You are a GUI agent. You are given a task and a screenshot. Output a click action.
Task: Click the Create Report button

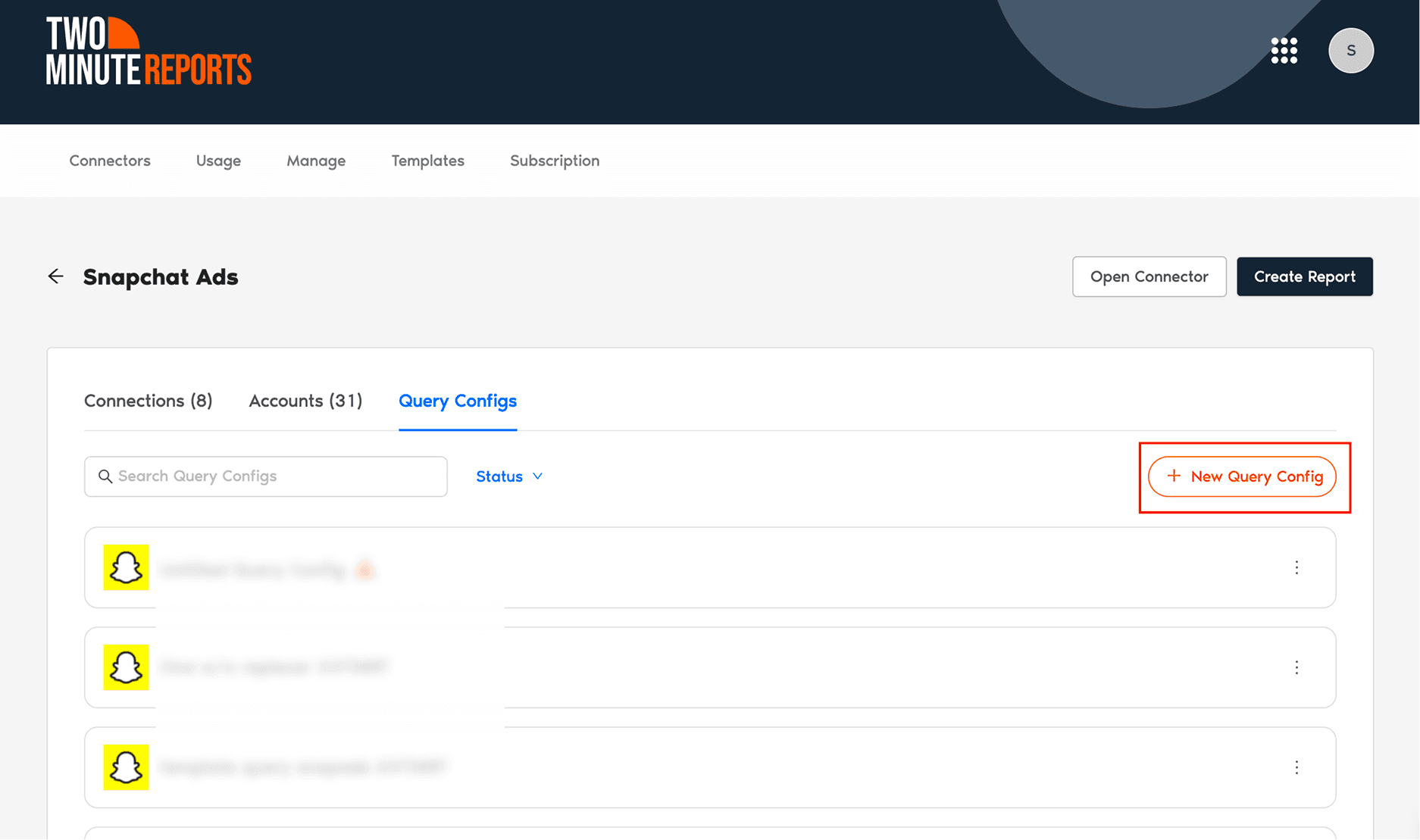tap(1304, 276)
